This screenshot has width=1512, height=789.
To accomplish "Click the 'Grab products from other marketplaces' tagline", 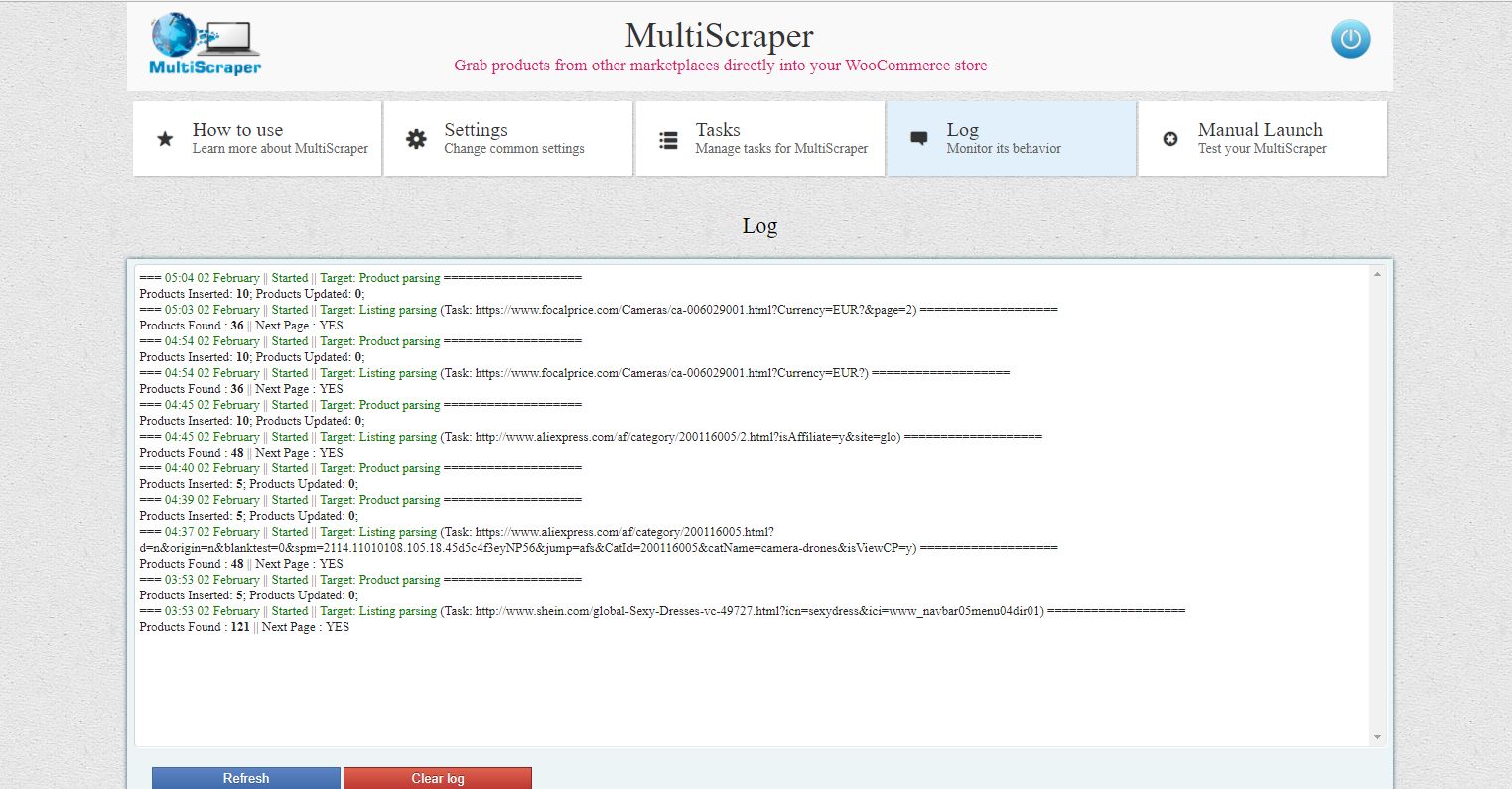I will click(721, 66).
